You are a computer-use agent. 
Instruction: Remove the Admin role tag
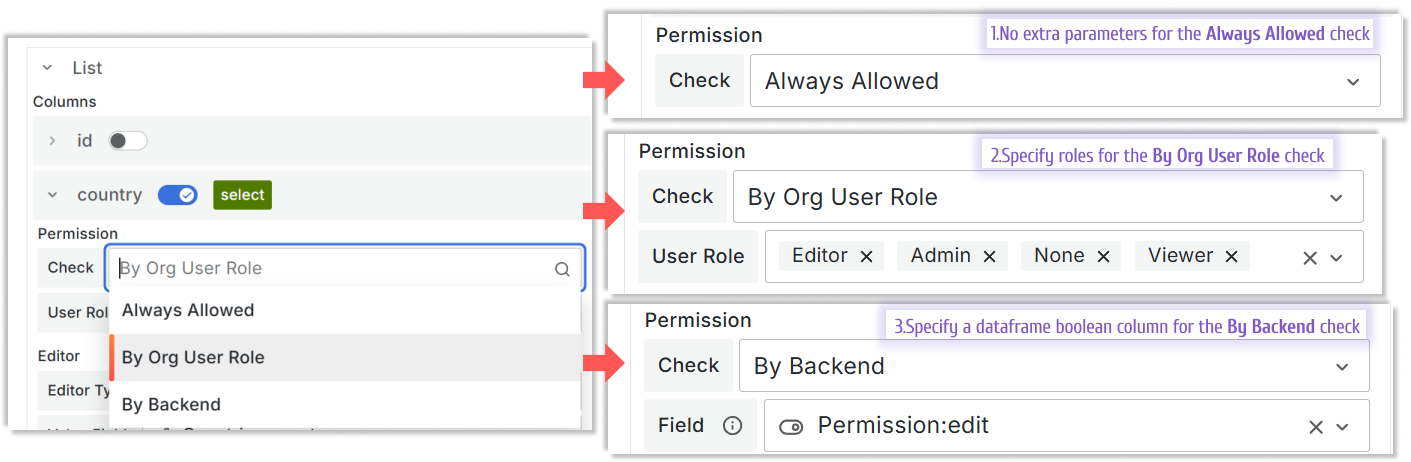click(x=989, y=257)
